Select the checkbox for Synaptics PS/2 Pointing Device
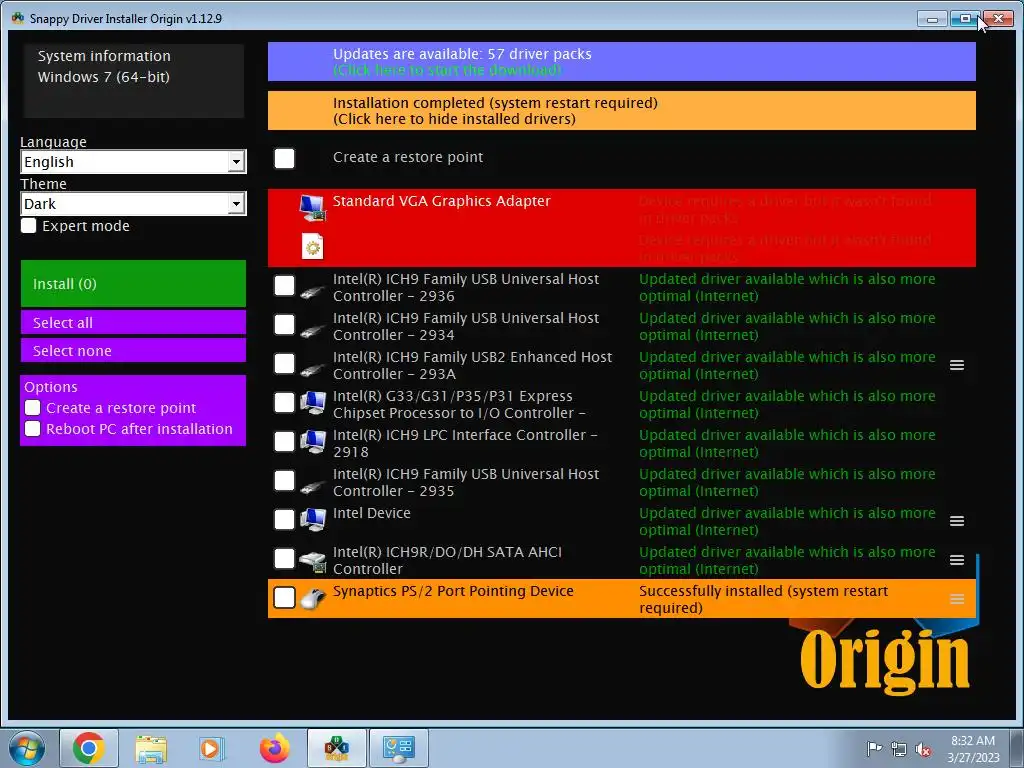This screenshot has height=768, width=1024. [x=285, y=598]
